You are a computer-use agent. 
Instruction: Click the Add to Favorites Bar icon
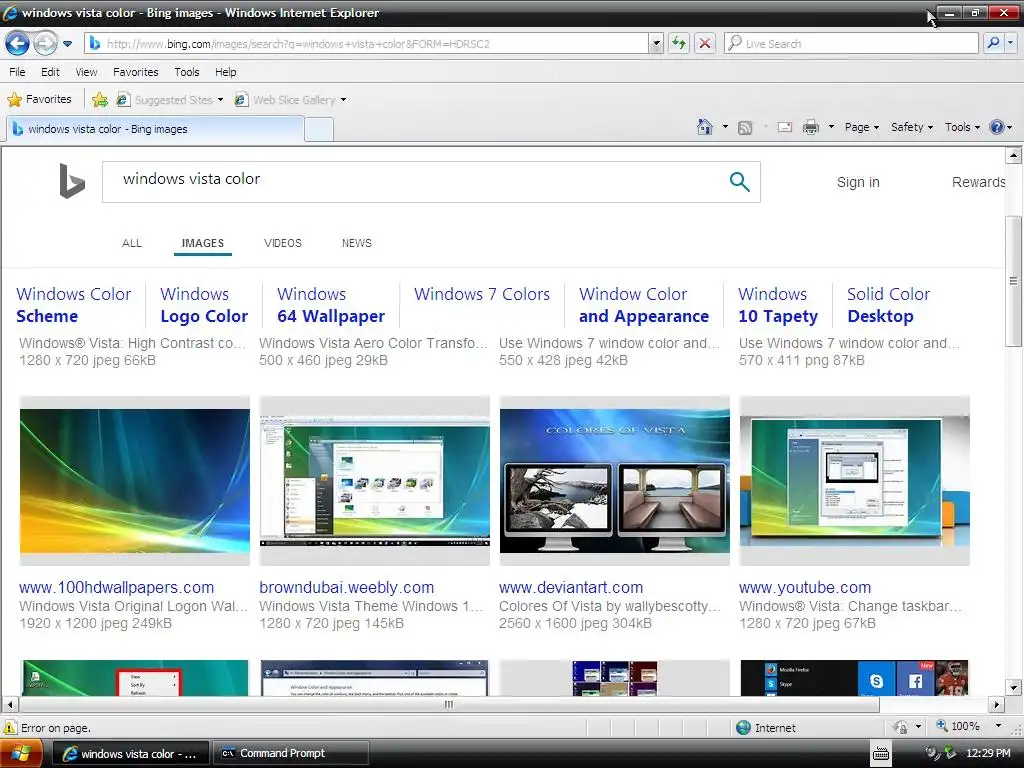point(100,99)
